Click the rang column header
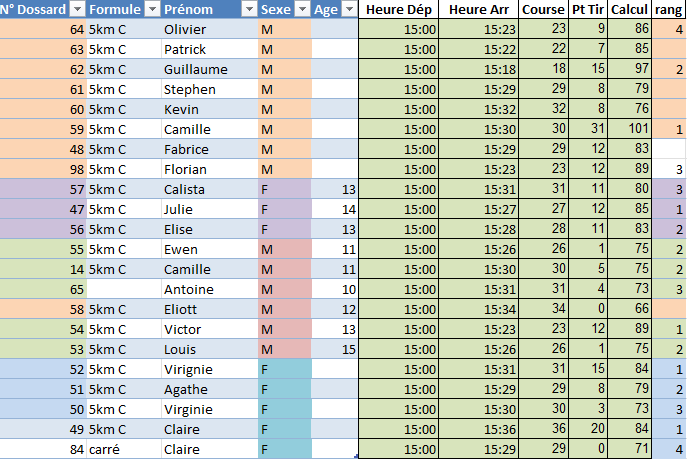The height and width of the screenshot is (459, 687). pyautogui.click(x=669, y=10)
